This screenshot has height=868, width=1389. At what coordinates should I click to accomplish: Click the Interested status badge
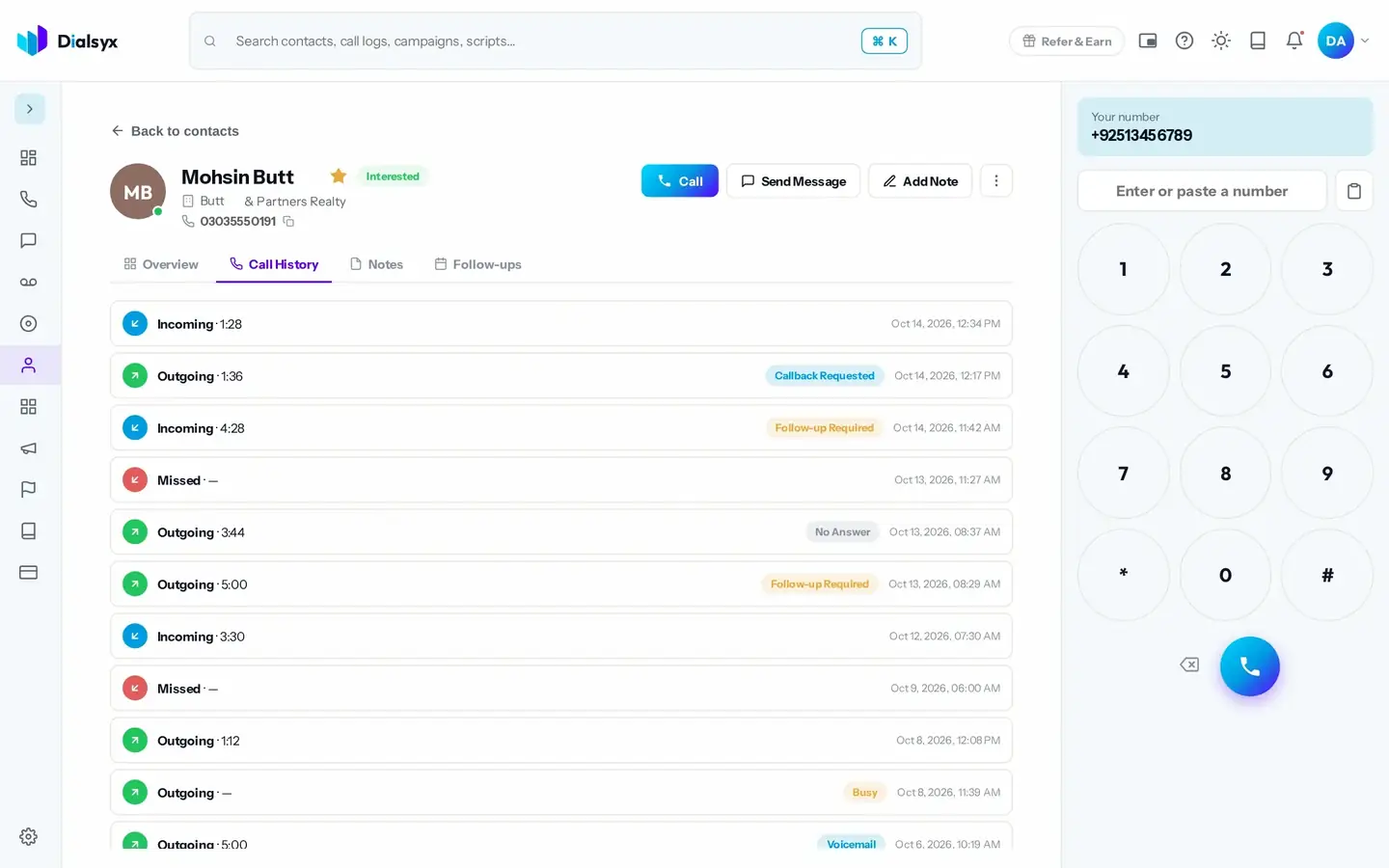point(393,176)
